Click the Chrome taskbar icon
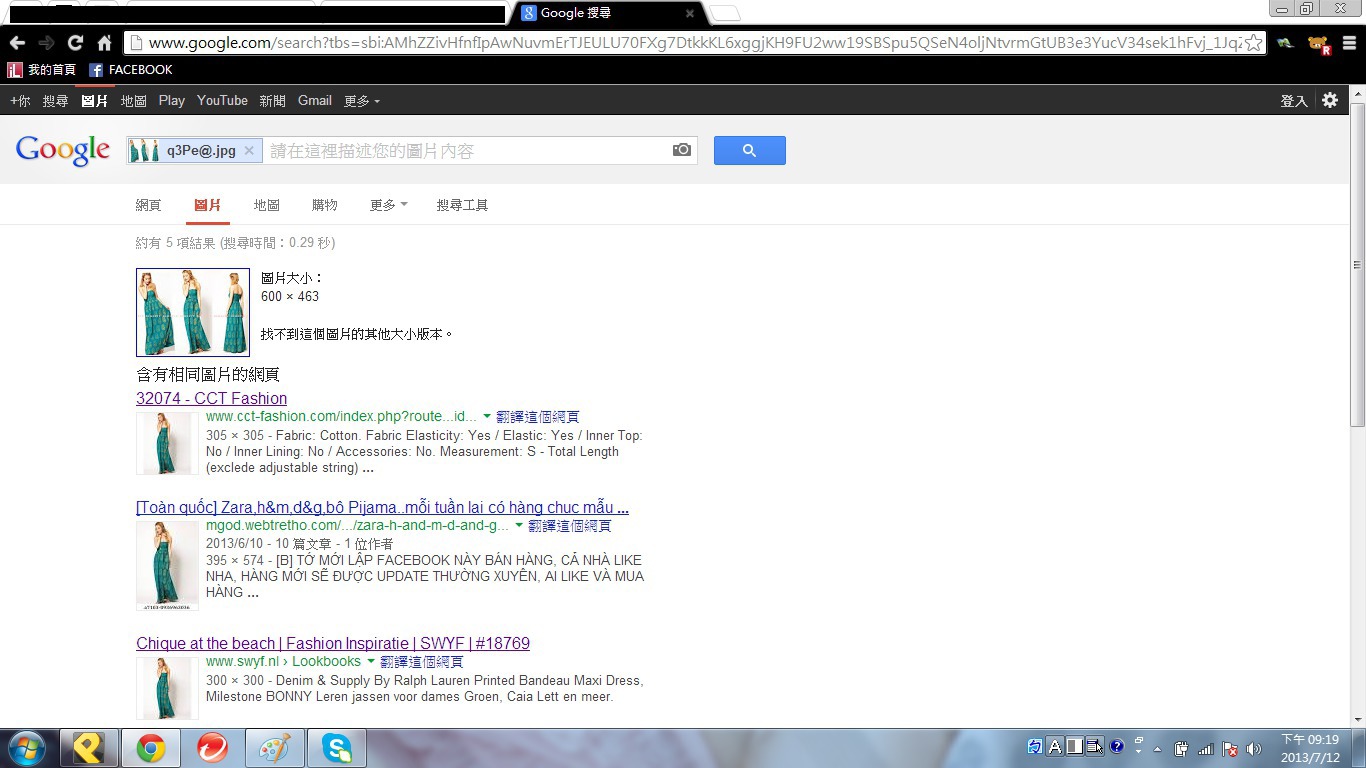The width and height of the screenshot is (1366, 768). [x=151, y=748]
